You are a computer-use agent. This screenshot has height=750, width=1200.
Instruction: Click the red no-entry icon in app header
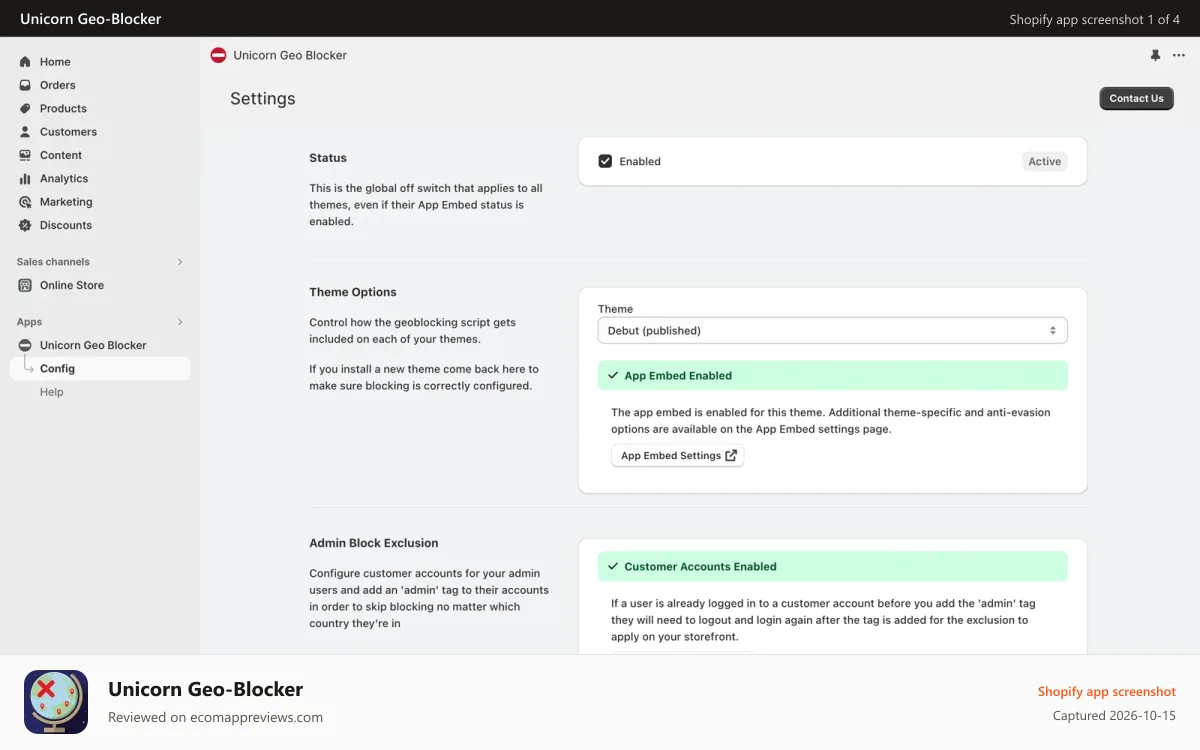[x=218, y=55]
